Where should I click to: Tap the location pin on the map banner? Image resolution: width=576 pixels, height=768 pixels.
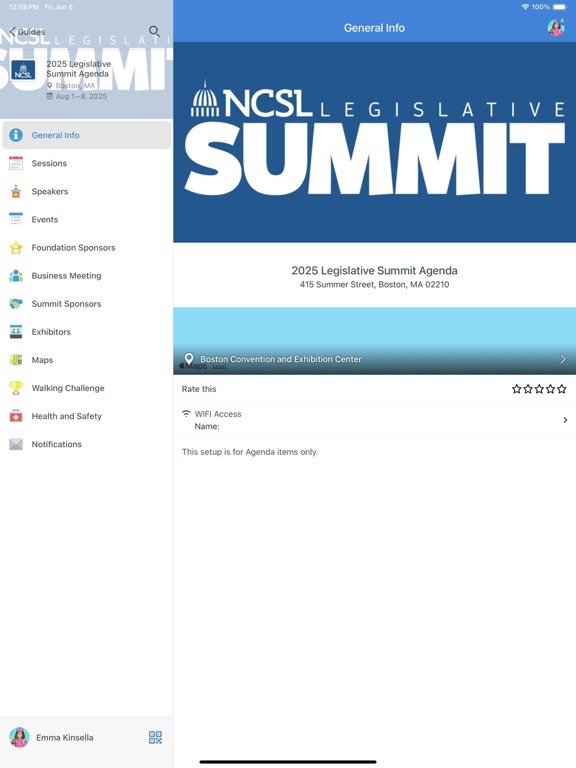[189, 359]
